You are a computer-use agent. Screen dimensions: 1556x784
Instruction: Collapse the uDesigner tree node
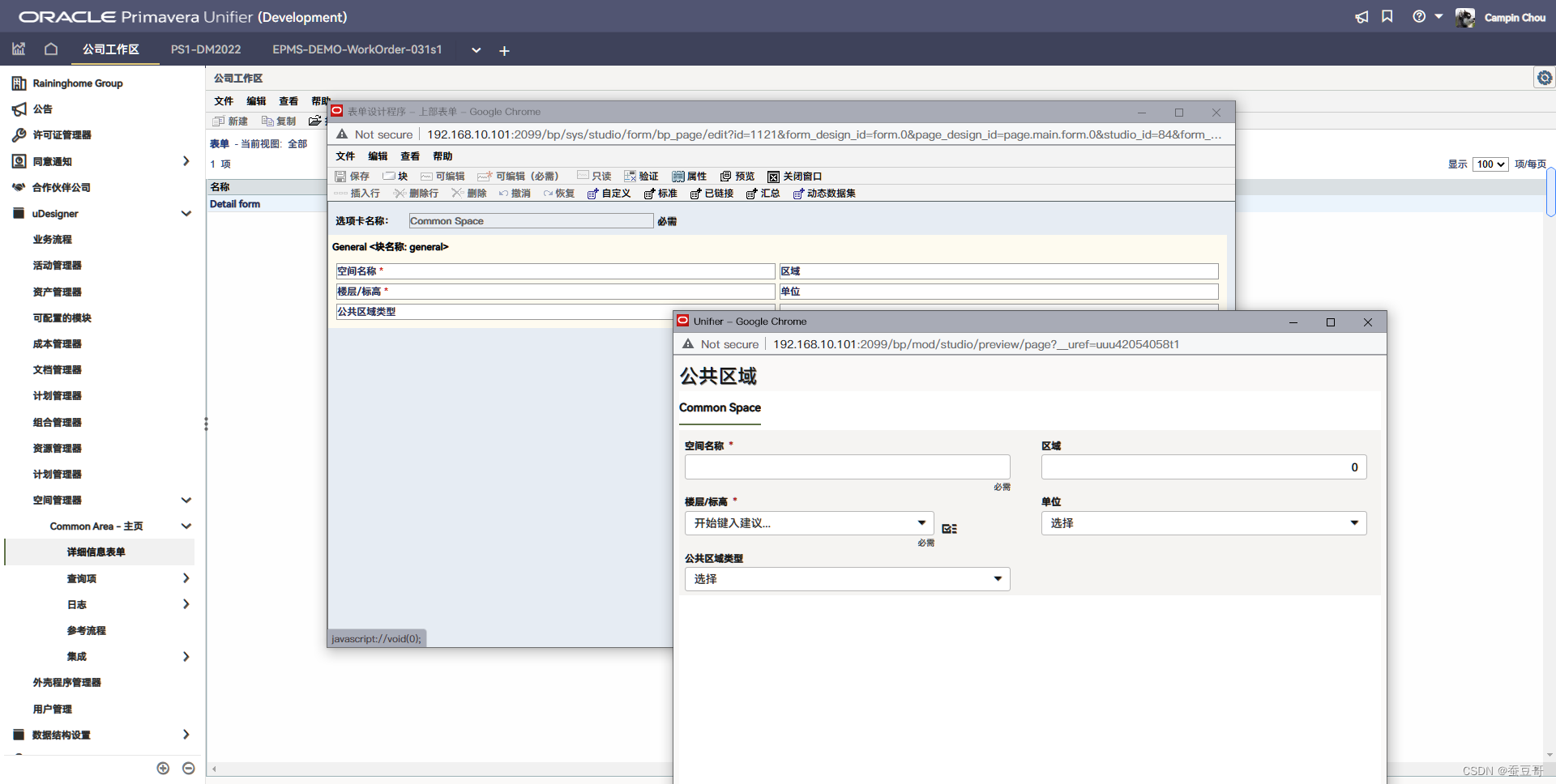(186, 214)
